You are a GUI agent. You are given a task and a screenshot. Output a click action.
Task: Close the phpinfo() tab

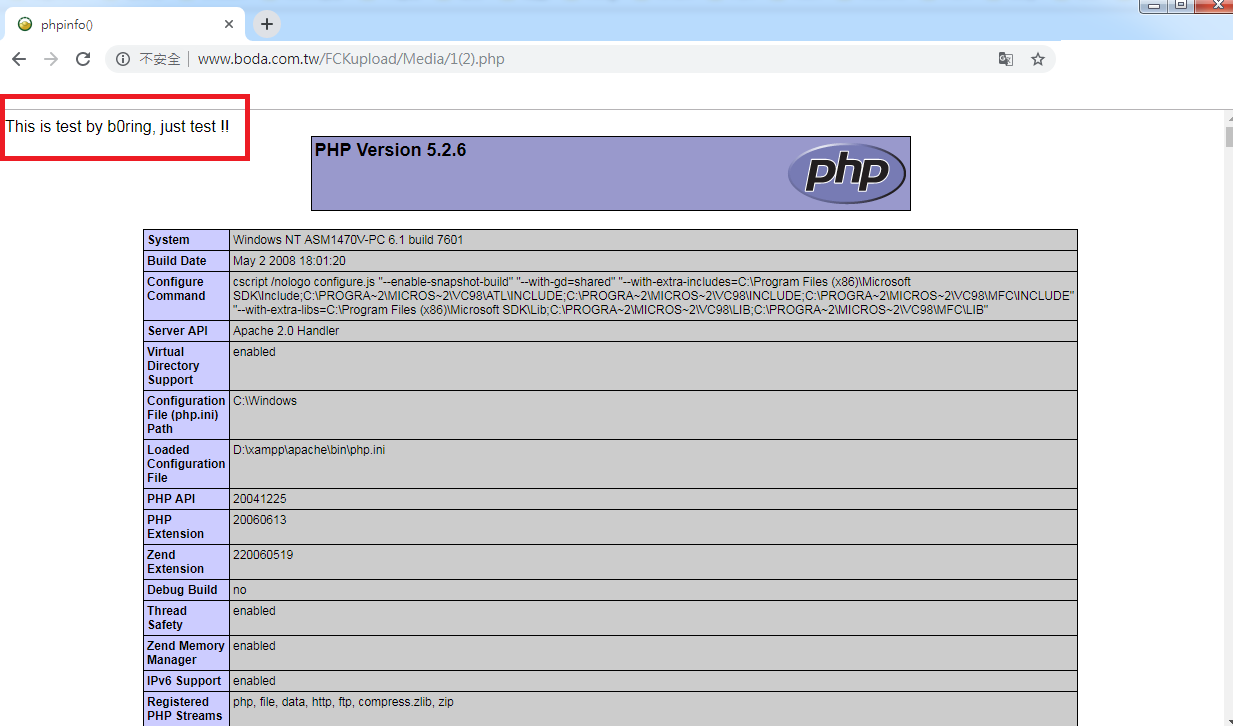pyautogui.click(x=230, y=24)
